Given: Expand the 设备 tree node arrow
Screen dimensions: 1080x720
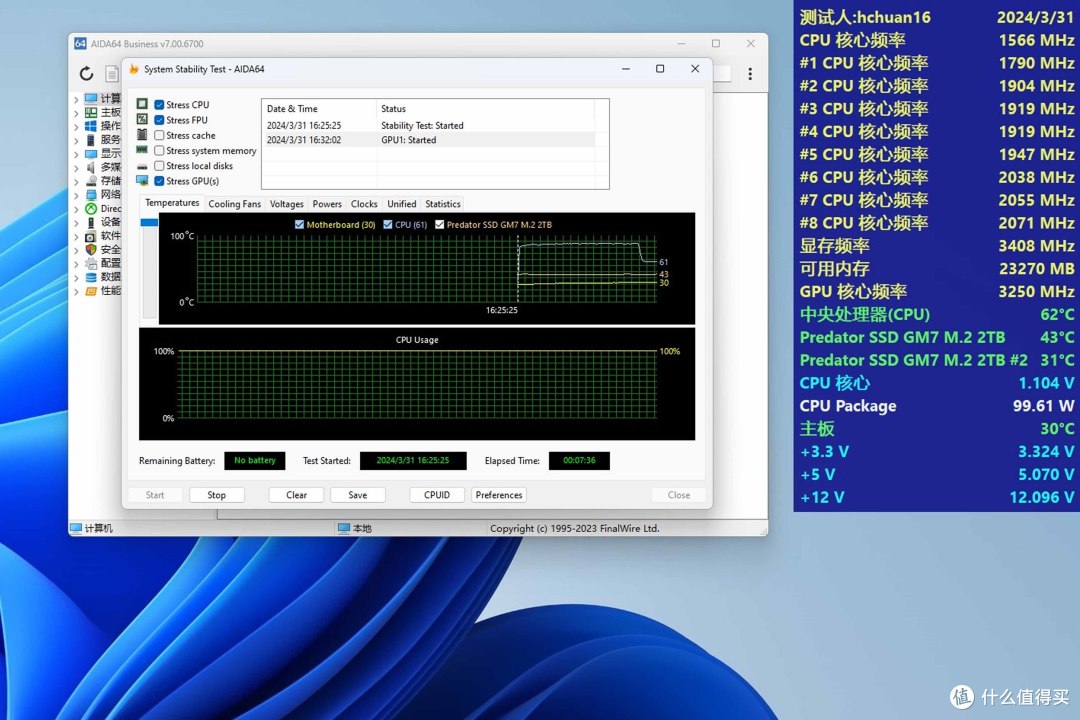Looking at the screenshot, I should (76, 223).
